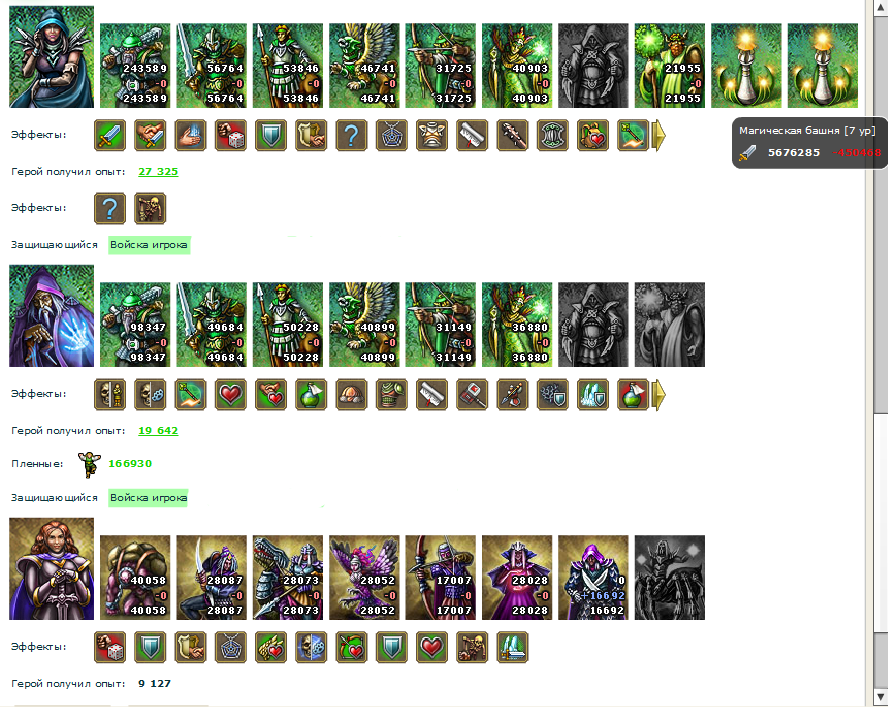888x707 pixels.
Task: Click the spider web amulet effect in first row
Action: [x=391, y=135]
